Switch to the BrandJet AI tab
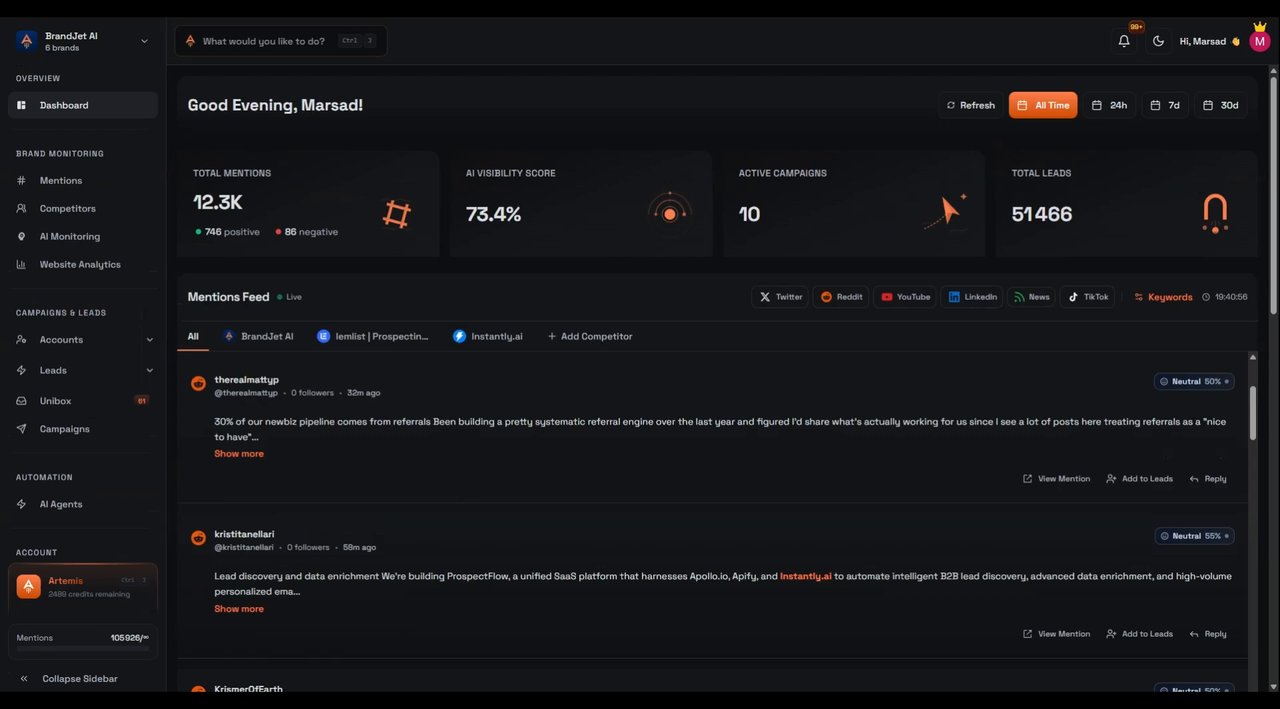This screenshot has width=1280, height=709. (x=258, y=337)
